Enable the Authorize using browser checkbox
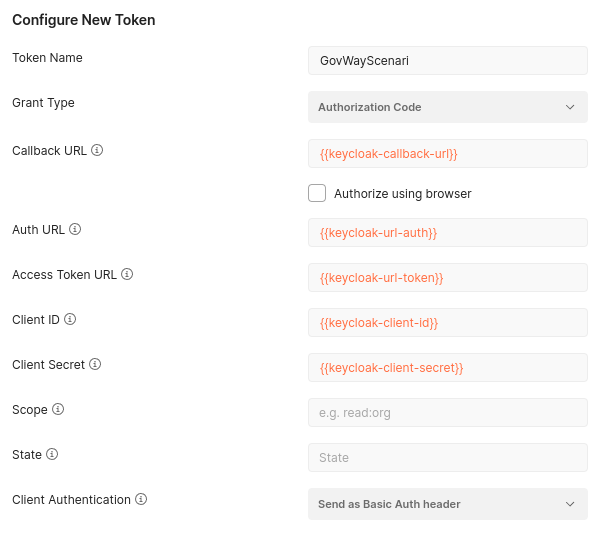The width and height of the screenshot is (596, 536). [x=317, y=193]
